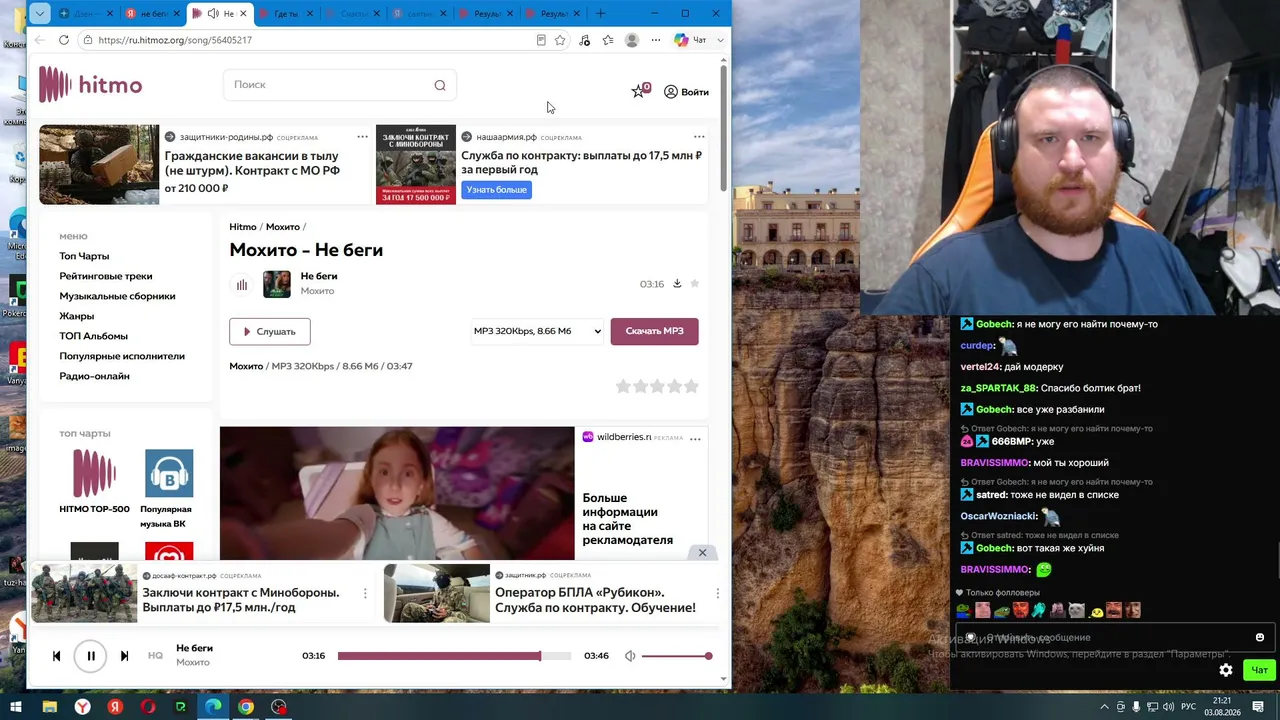This screenshot has height=720, width=1280.
Task: Open a new browser tab
Action: 600,14
